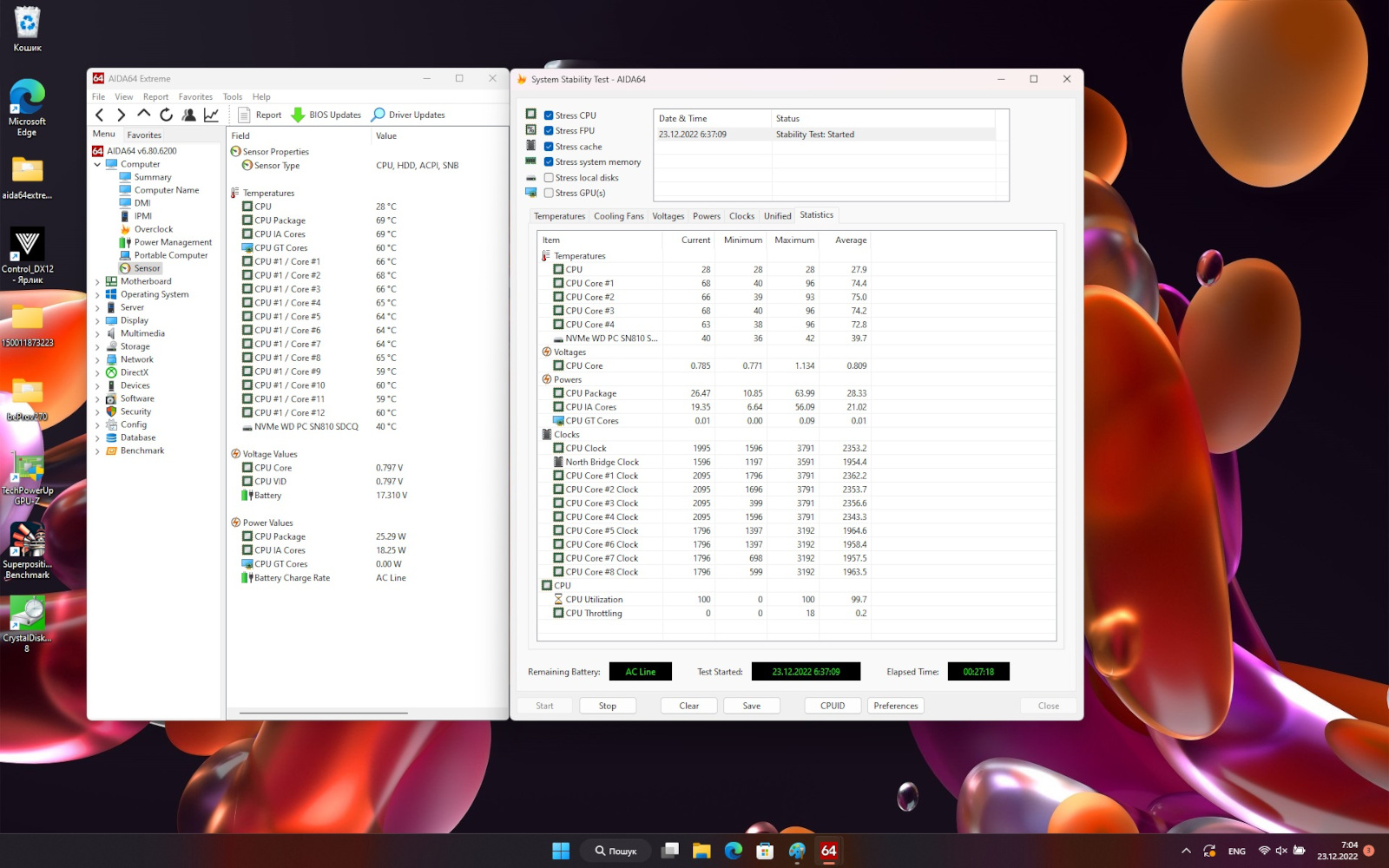Open stability test Preferences

coord(896,706)
